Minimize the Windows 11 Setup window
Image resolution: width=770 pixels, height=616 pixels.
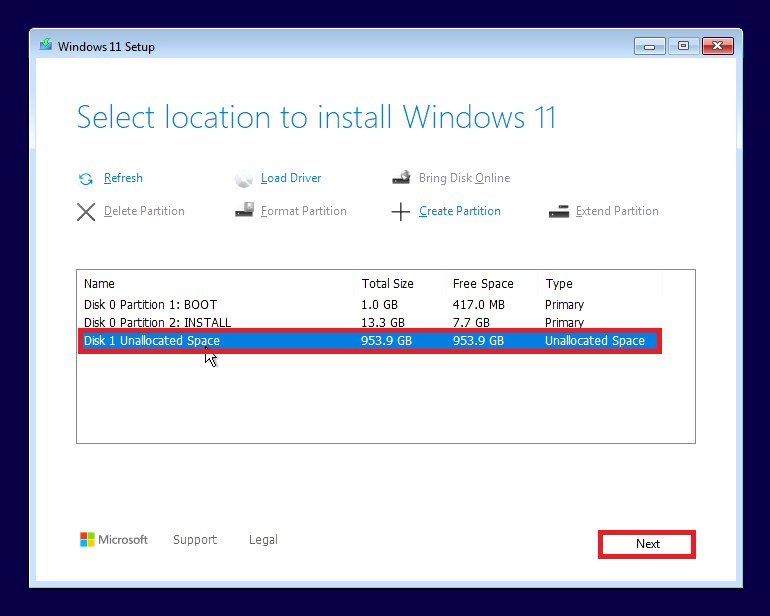[x=649, y=46]
